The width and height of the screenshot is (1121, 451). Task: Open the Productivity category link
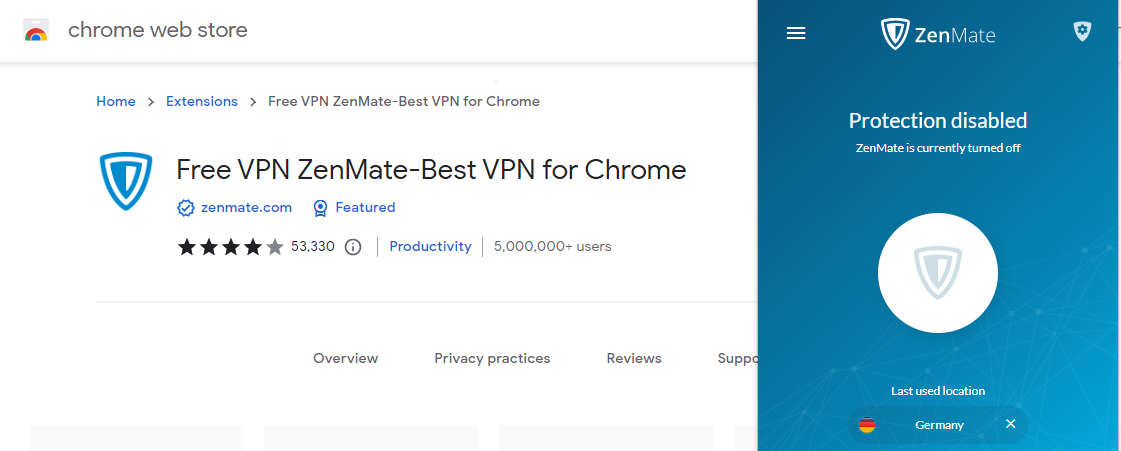click(430, 246)
